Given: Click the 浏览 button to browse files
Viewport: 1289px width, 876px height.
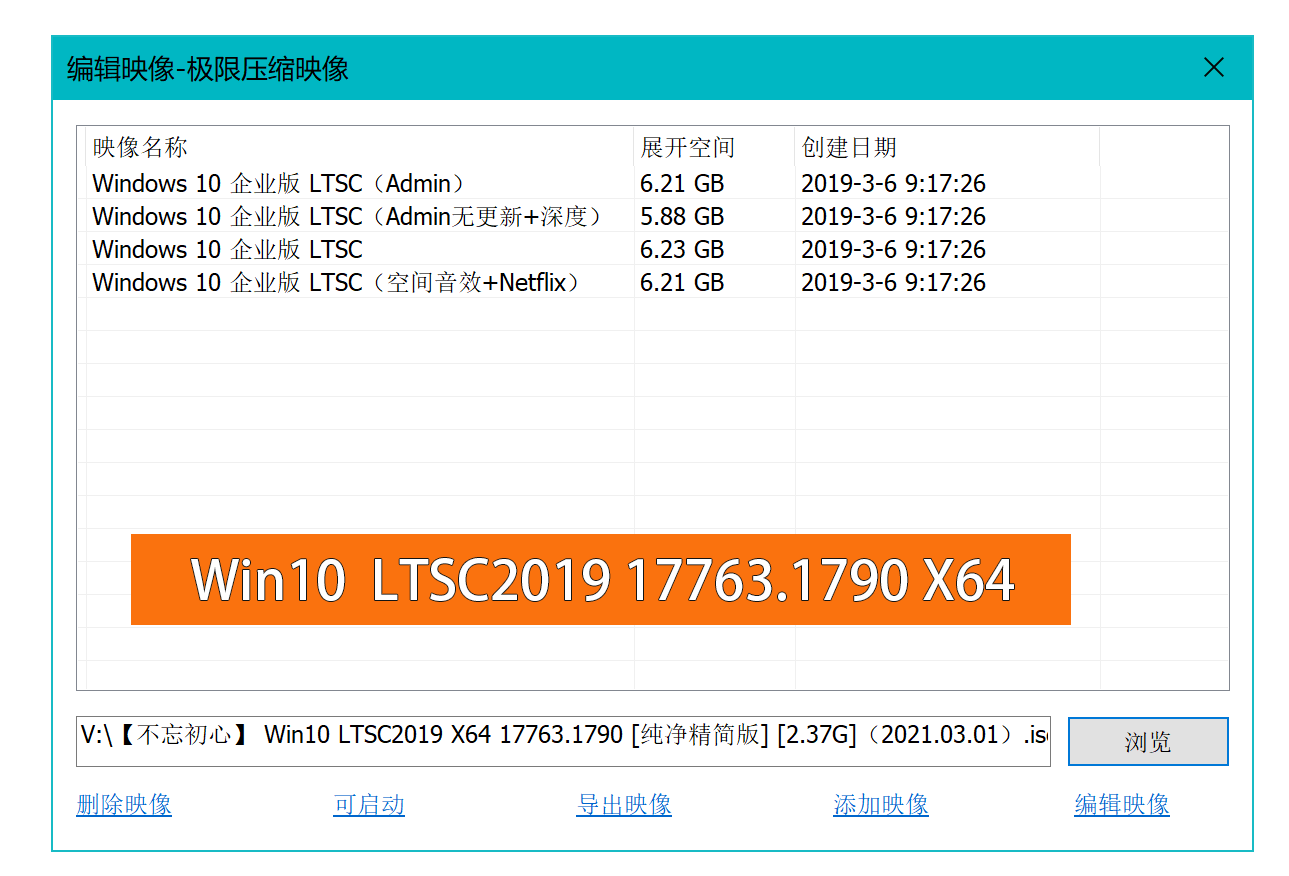Looking at the screenshot, I should click(x=1148, y=741).
